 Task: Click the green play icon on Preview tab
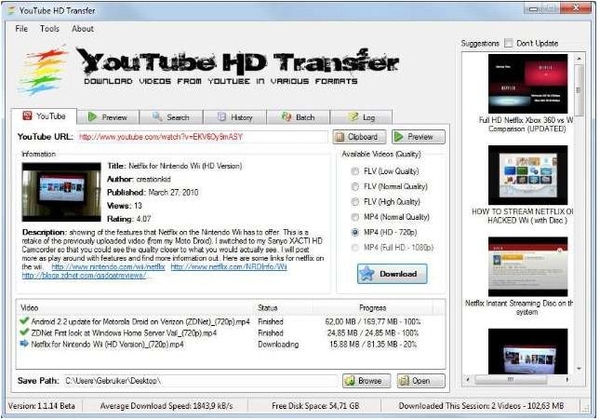92,117
